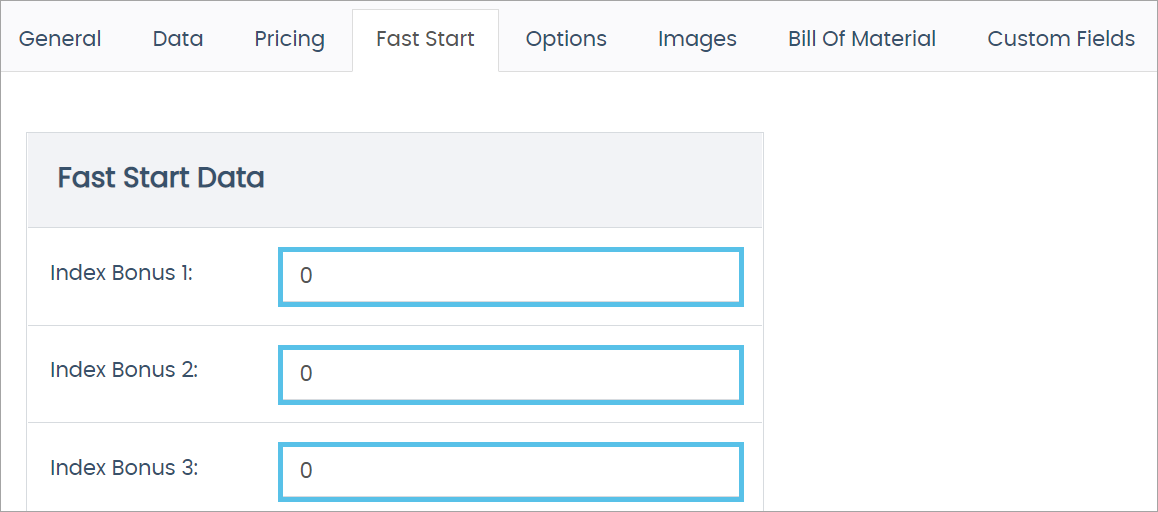This screenshot has width=1158, height=512.
Task: Switch to the Images tab
Action: click(x=697, y=39)
